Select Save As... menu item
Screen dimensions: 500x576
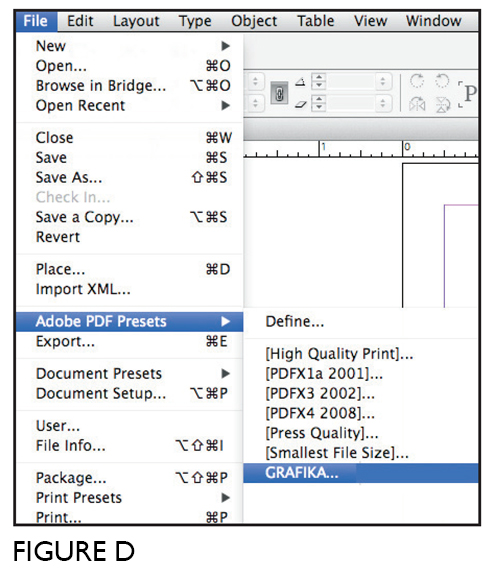pyautogui.click(x=130, y=177)
